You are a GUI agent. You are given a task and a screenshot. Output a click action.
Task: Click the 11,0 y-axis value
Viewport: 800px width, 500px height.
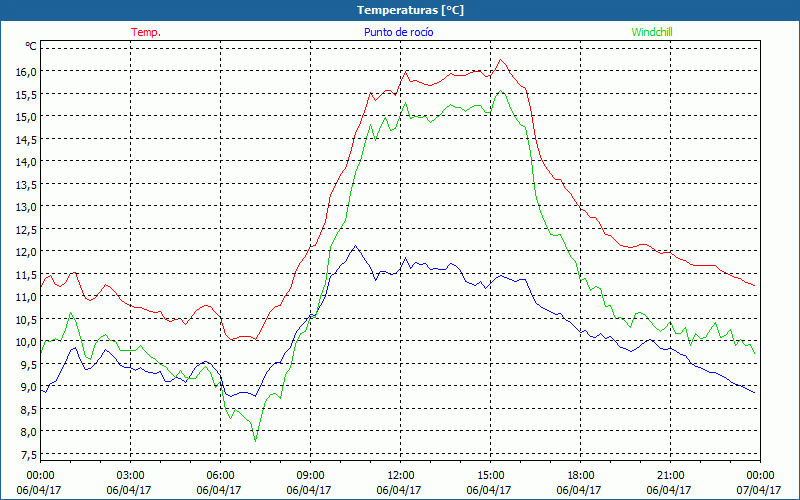click(27, 297)
